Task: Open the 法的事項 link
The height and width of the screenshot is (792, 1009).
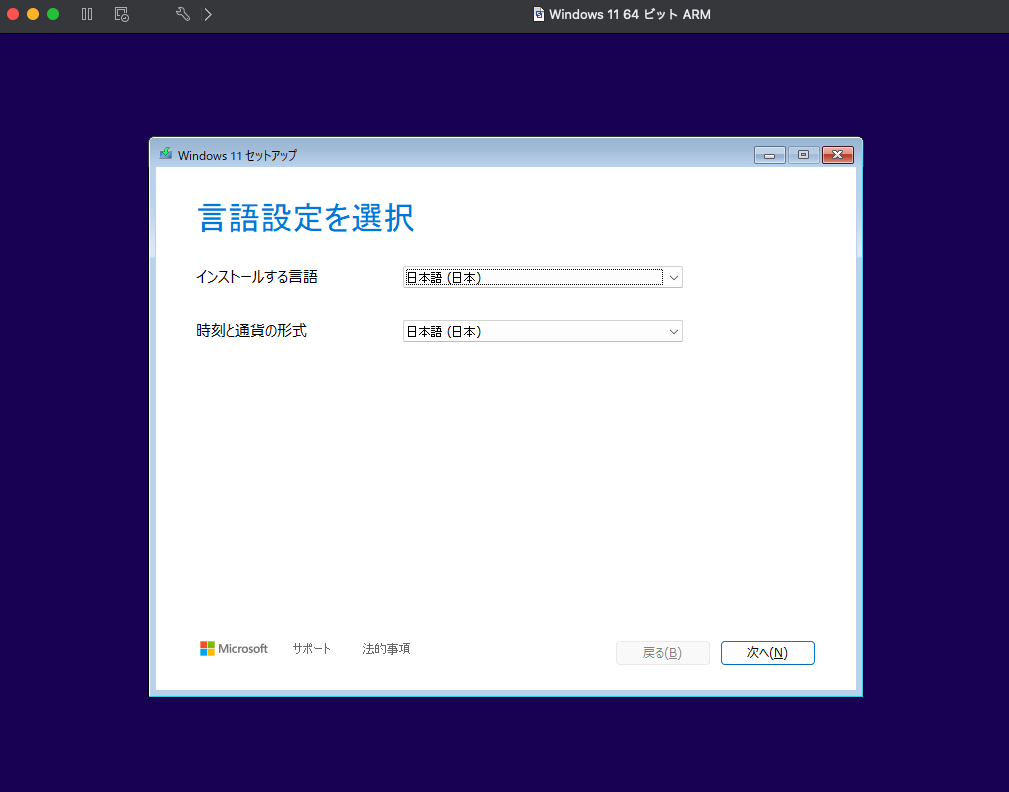Action: 386,648
